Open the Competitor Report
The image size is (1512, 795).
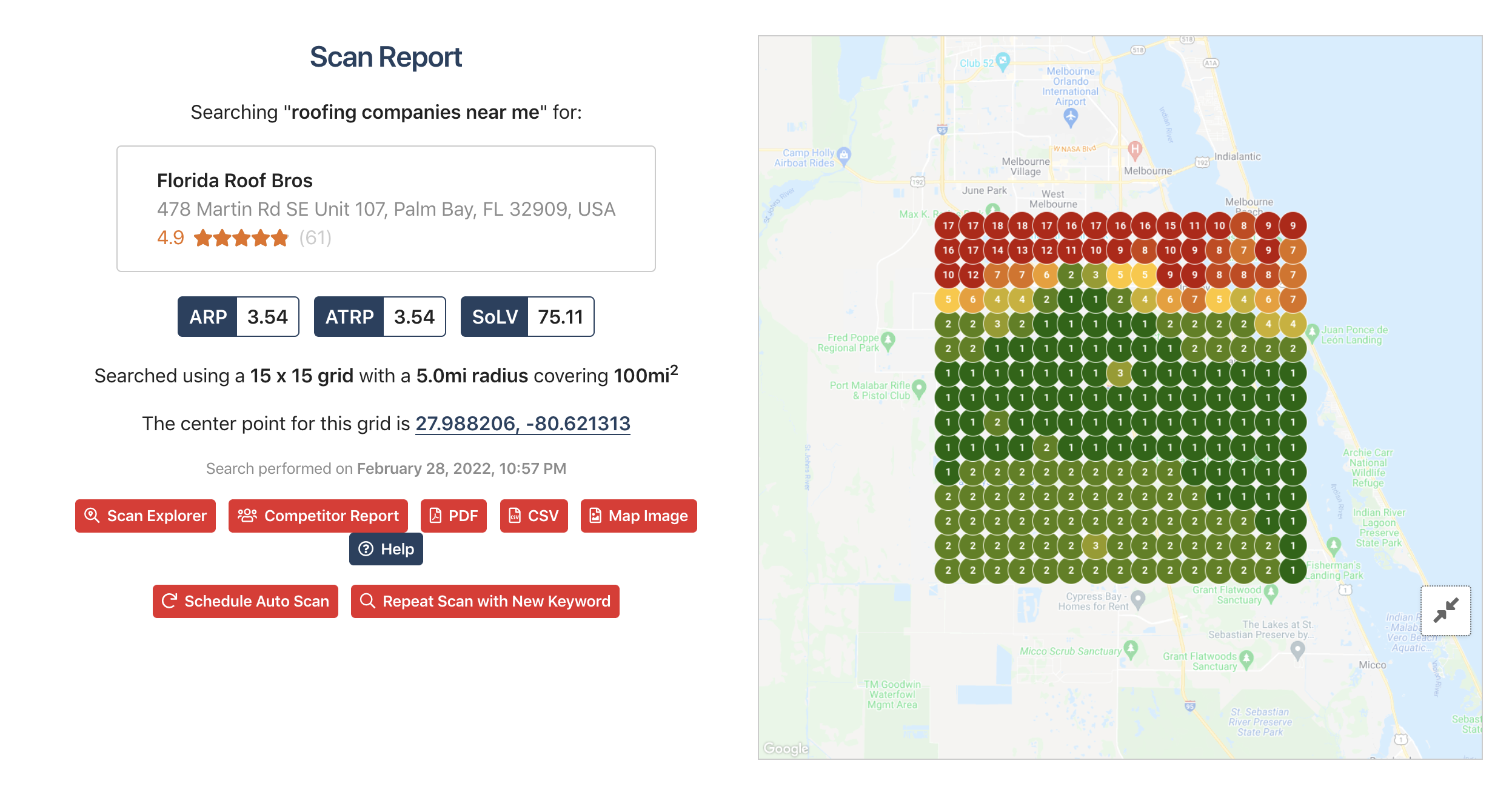pyautogui.click(x=318, y=516)
